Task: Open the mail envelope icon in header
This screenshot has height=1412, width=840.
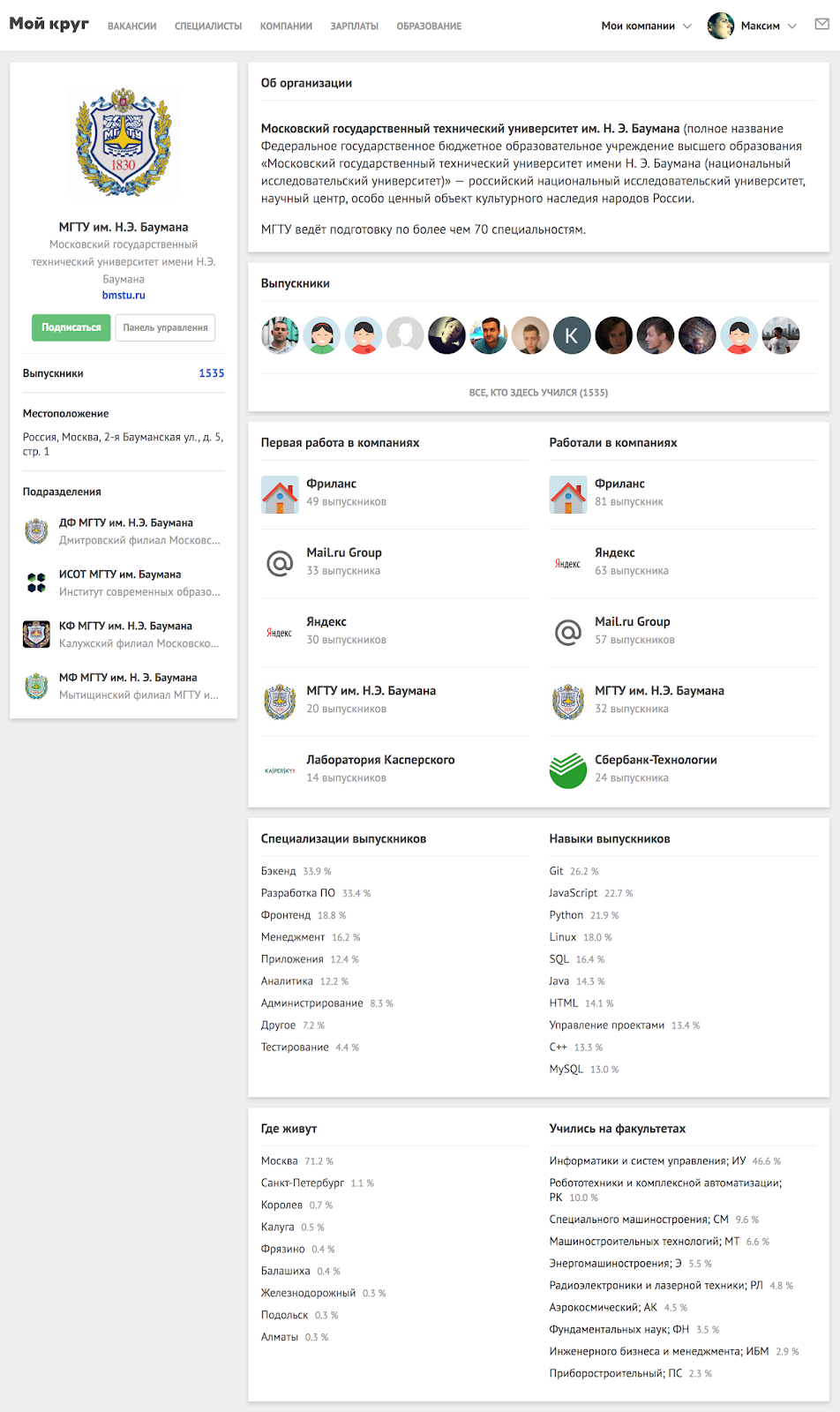Action: [821, 25]
